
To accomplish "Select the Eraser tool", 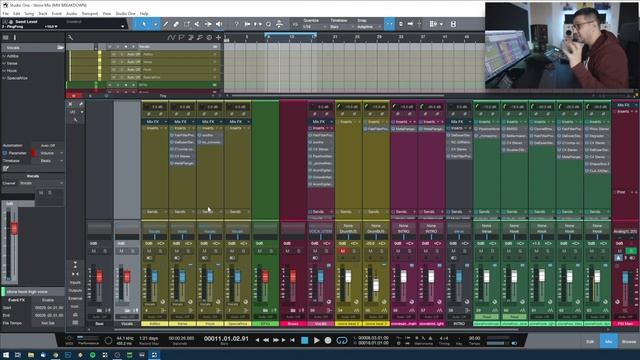I will [x=176, y=24].
